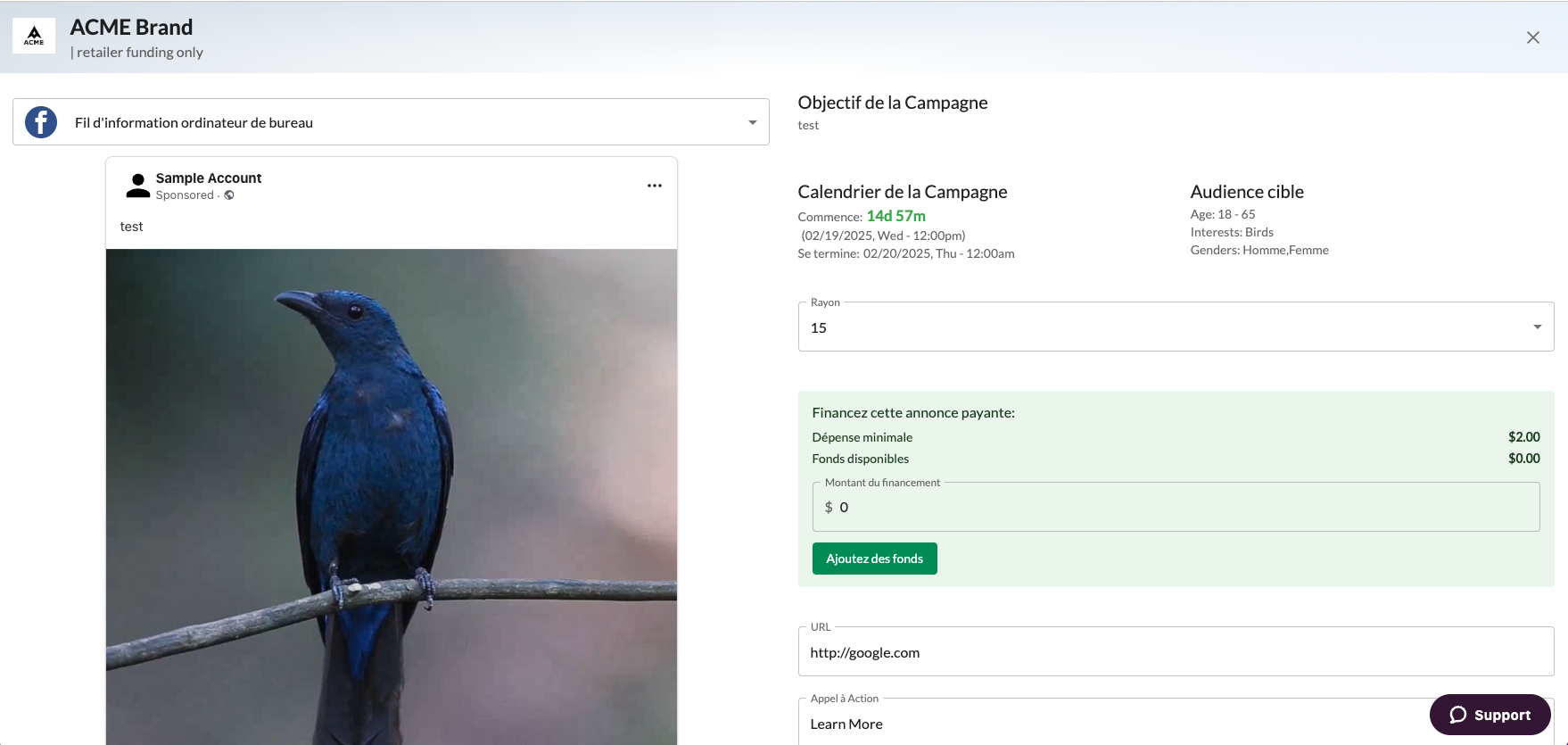Click the test caption in the ad preview
1568x745 pixels.
point(131,227)
